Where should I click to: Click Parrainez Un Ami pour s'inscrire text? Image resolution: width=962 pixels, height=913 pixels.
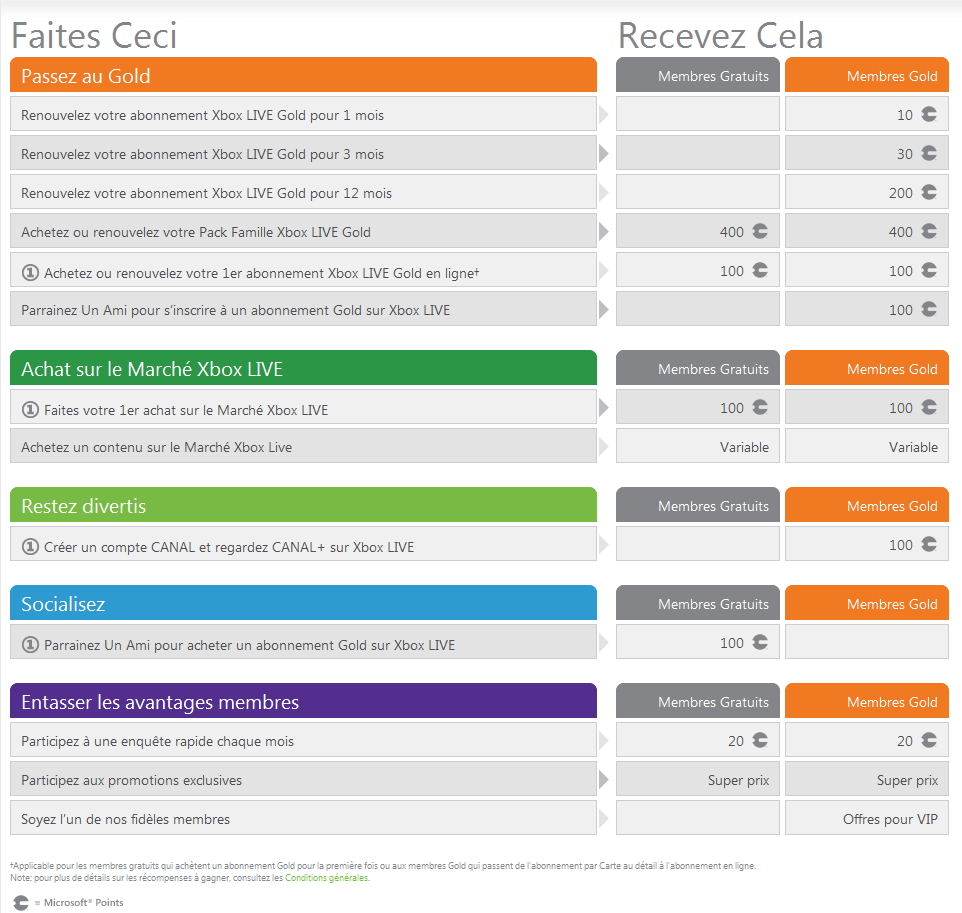click(236, 310)
